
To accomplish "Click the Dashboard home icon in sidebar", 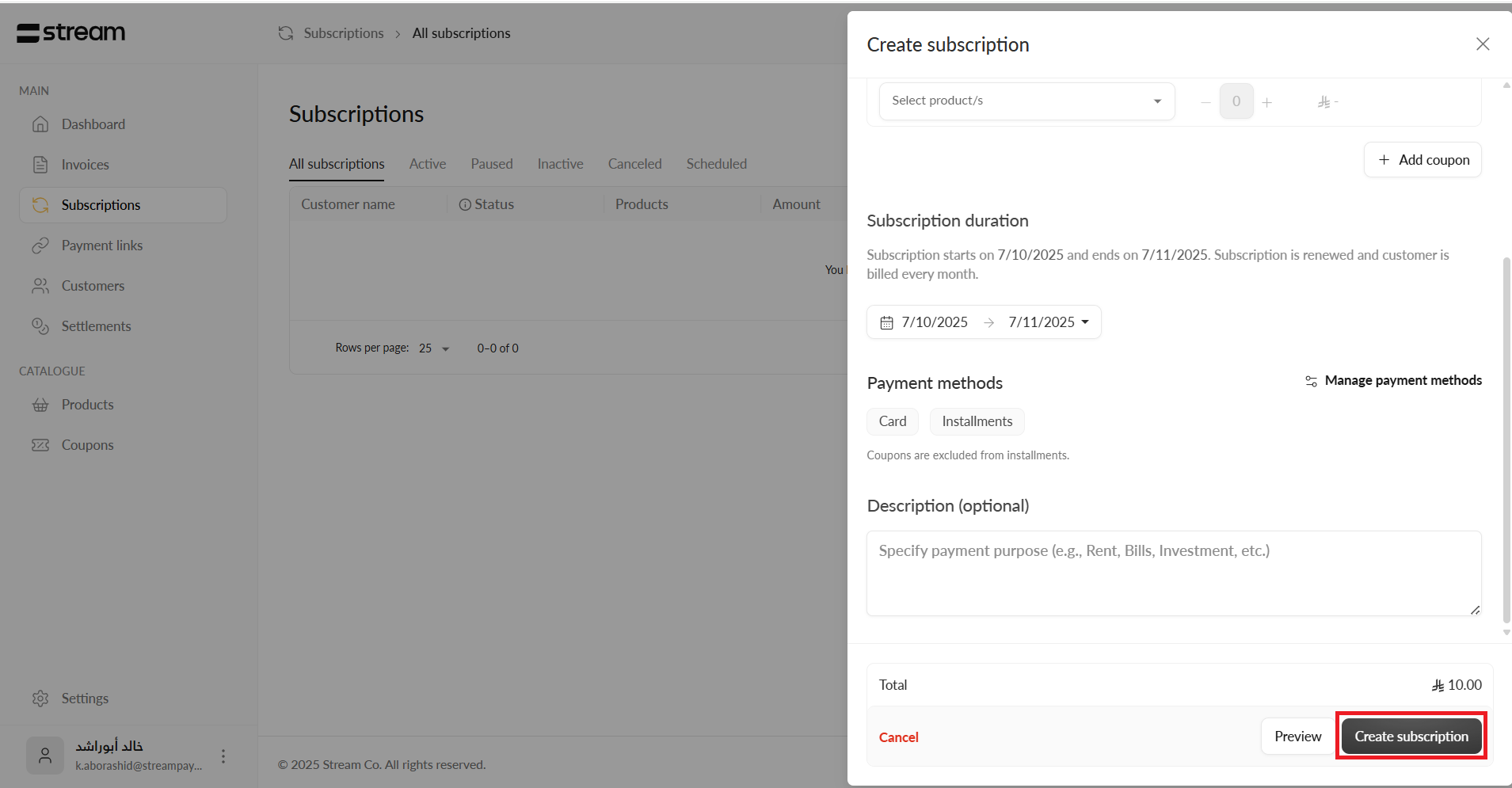I will pyautogui.click(x=40, y=124).
